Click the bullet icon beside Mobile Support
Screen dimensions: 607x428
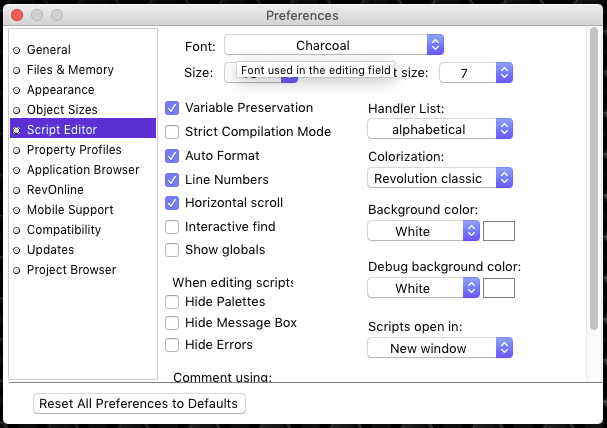click(x=16, y=210)
